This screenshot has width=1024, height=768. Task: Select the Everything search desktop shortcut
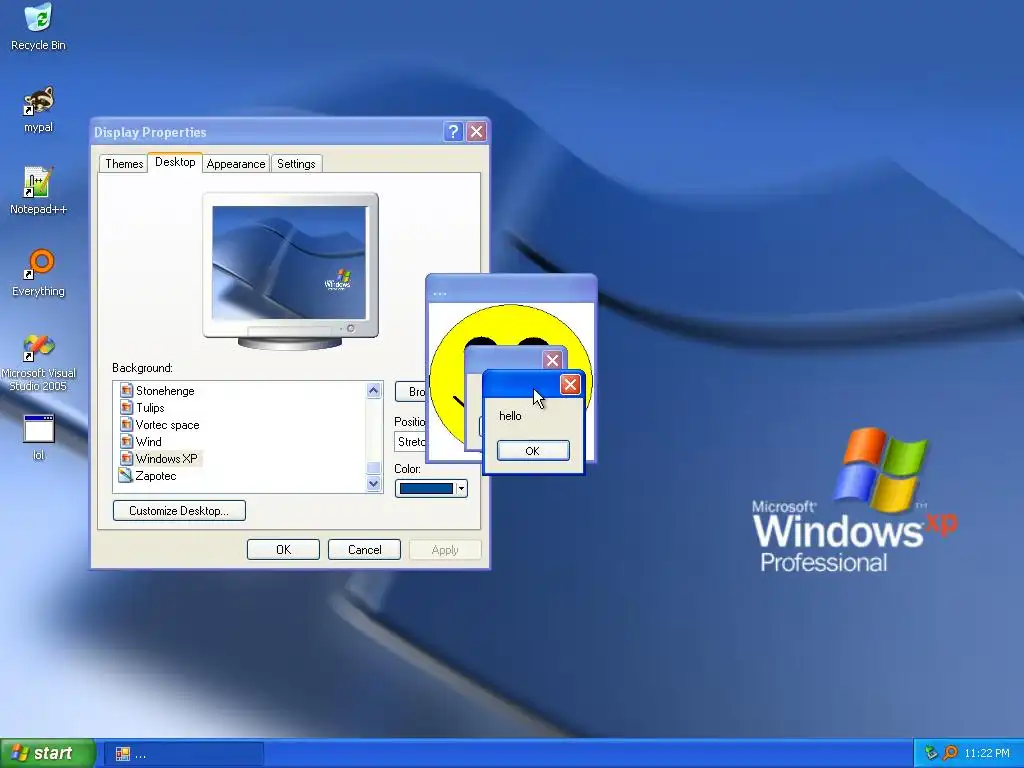tap(39, 272)
